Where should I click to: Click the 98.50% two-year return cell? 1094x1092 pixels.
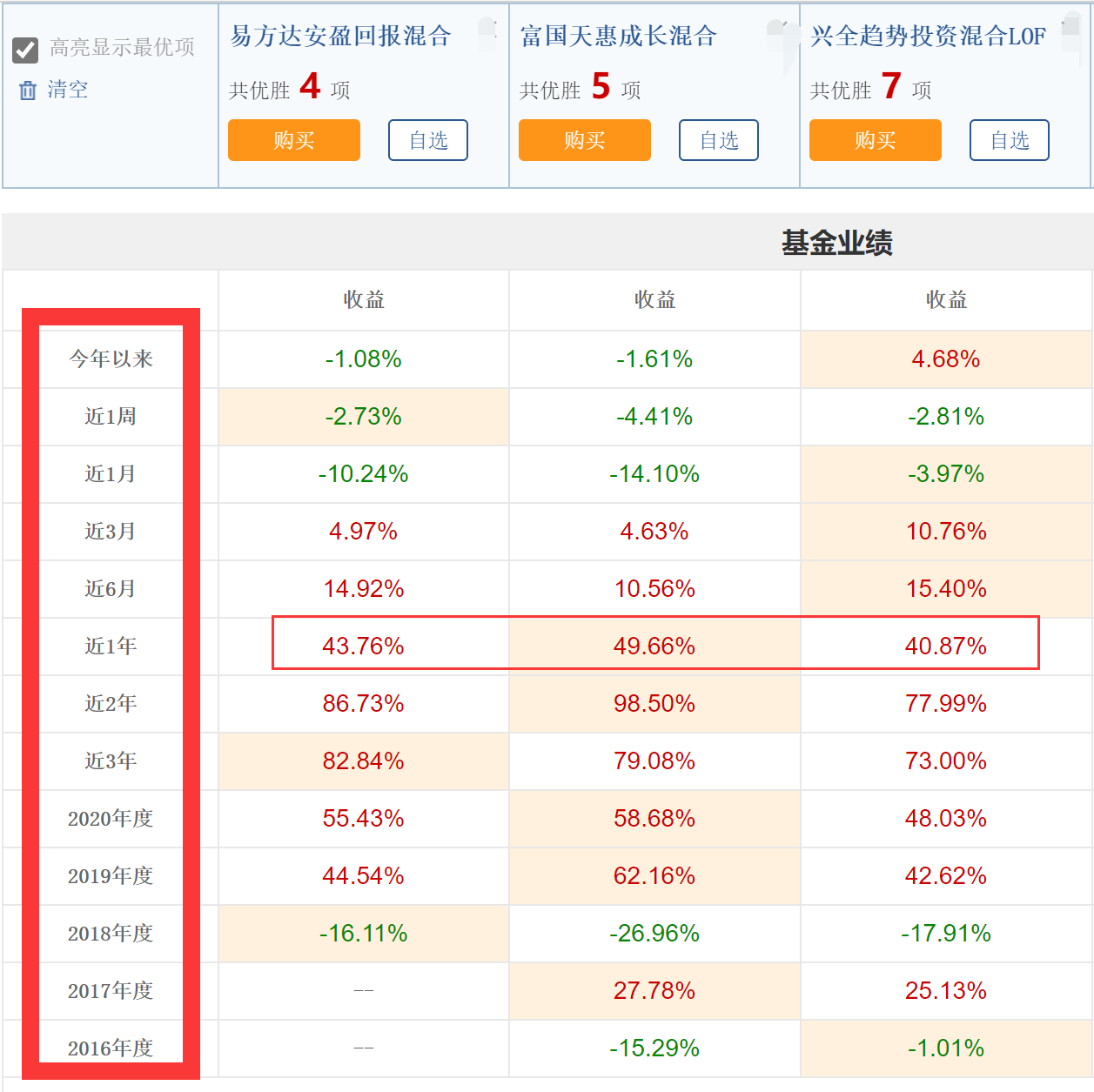654,704
